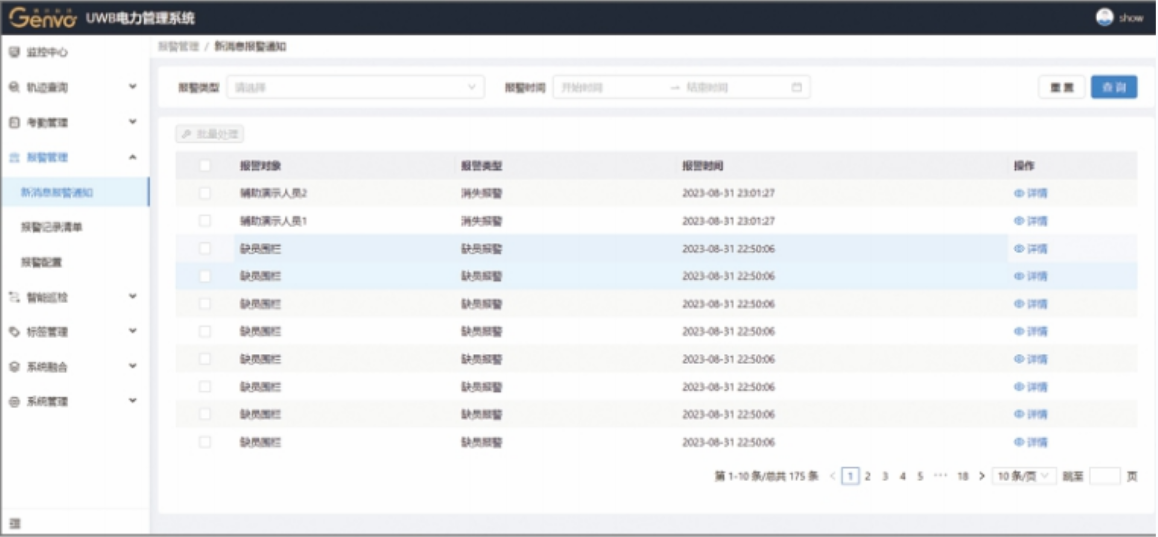
Task: Click the 智能巡检 inspection icon in the sidebar
Action: point(14,297)
